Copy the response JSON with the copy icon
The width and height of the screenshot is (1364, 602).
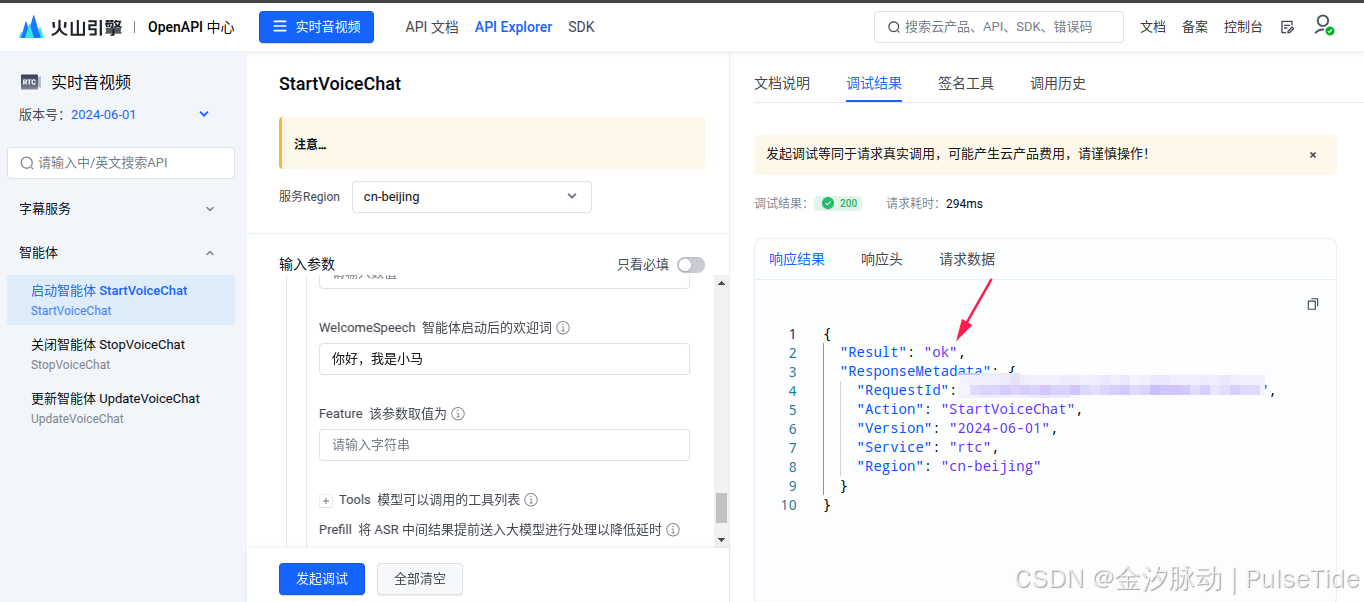click(x=1313, y=304)
